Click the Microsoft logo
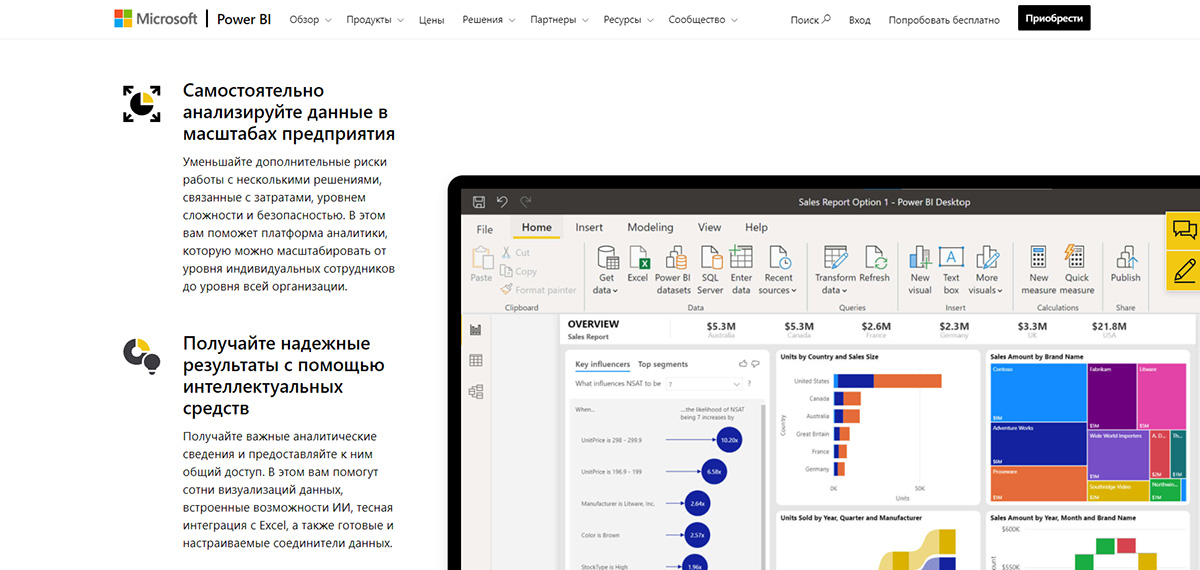This screenshot has width=1200, height=570. pyautogui.click(x=155, y=19)
